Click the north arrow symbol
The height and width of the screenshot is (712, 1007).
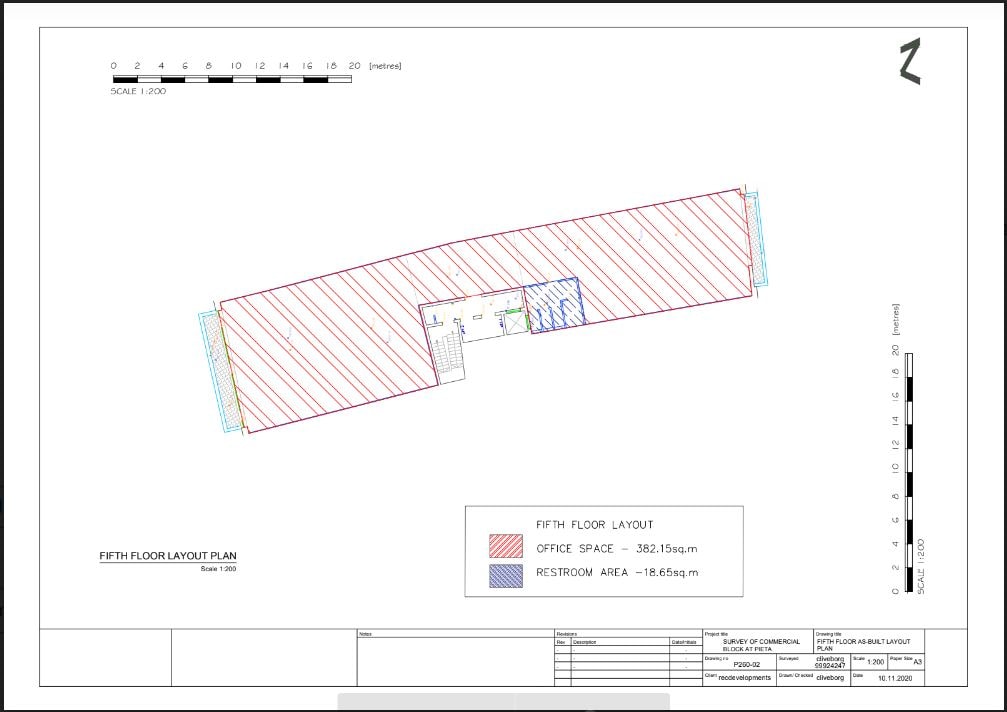click(911, 62)
